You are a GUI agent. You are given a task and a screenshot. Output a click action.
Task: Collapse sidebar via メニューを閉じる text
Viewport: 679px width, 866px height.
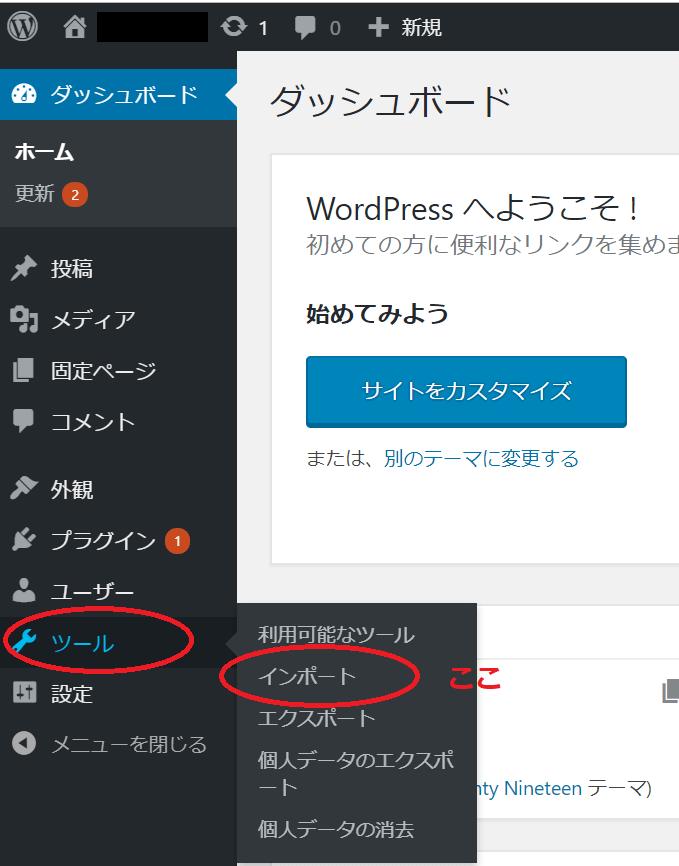(x=129, y=744)
